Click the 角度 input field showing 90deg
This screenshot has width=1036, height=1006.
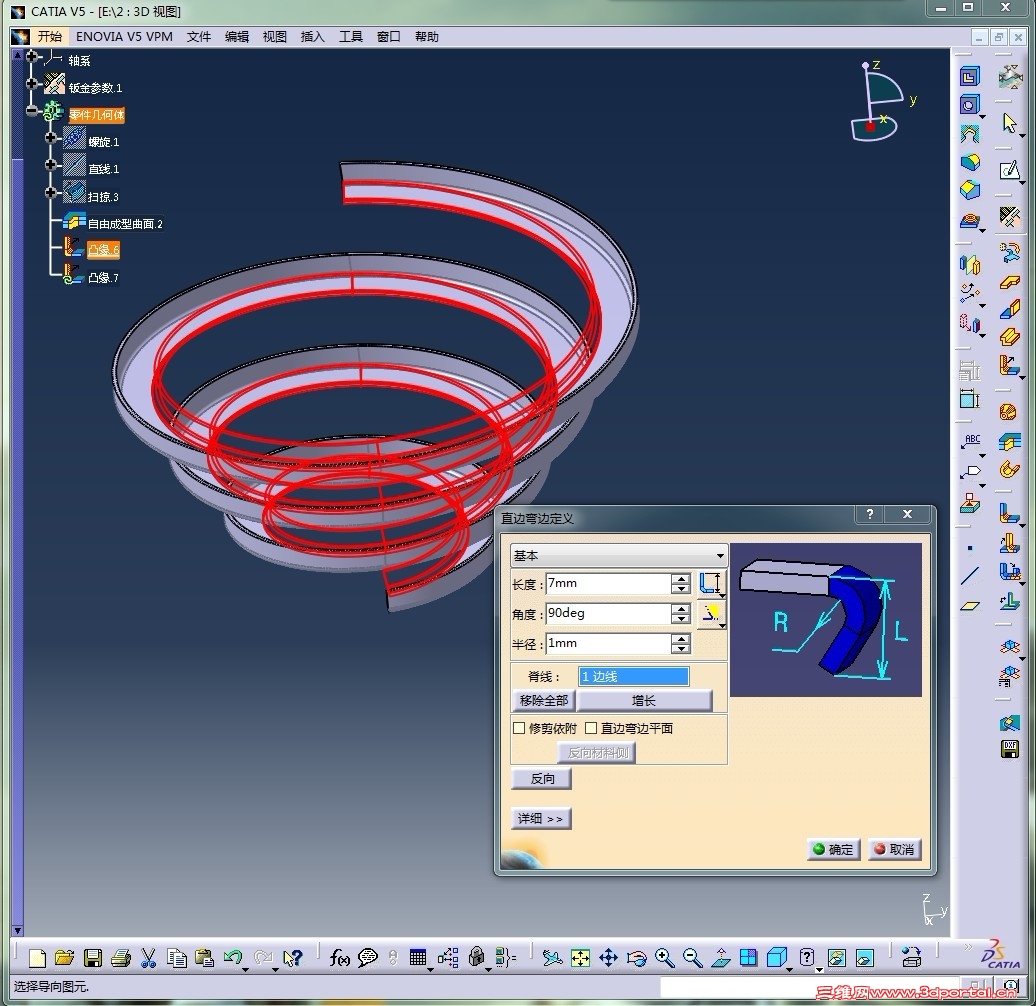tap(609, 614)
